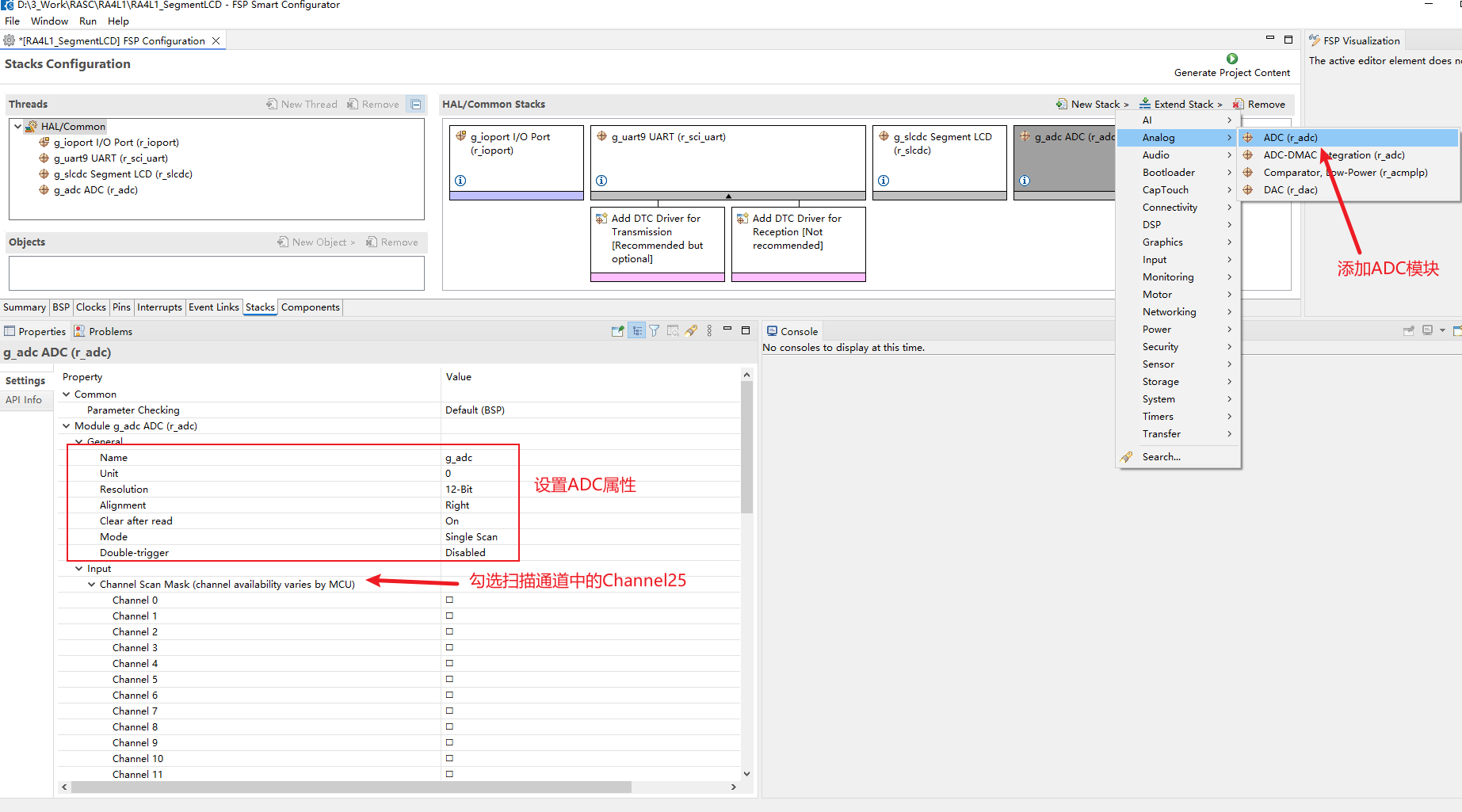Switch to the Pins tab
The width and height of the screenshot is (1462, 812).
[x=121, y=307]
